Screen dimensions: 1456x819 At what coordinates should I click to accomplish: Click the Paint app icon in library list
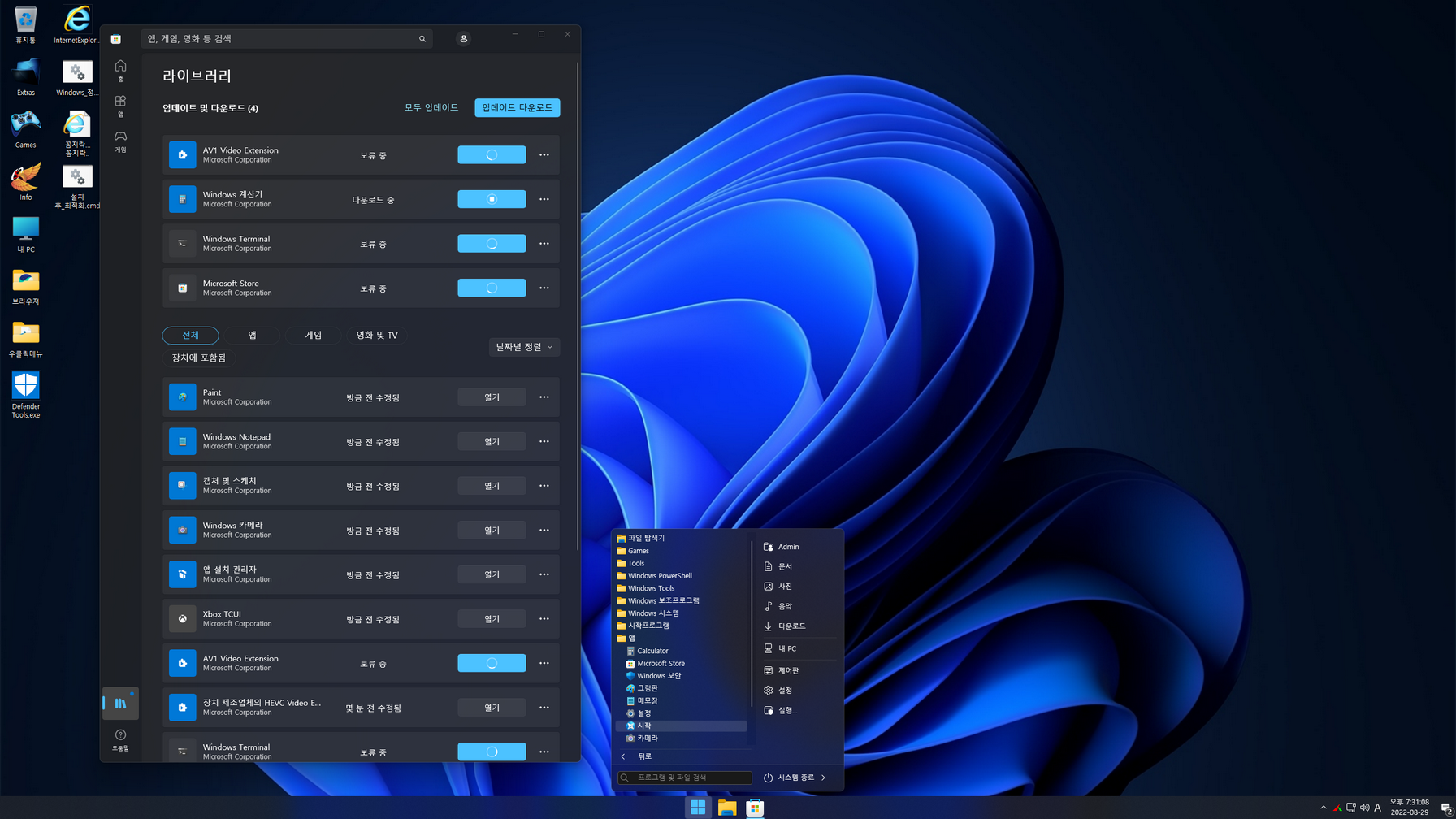(x=182, y=397)
